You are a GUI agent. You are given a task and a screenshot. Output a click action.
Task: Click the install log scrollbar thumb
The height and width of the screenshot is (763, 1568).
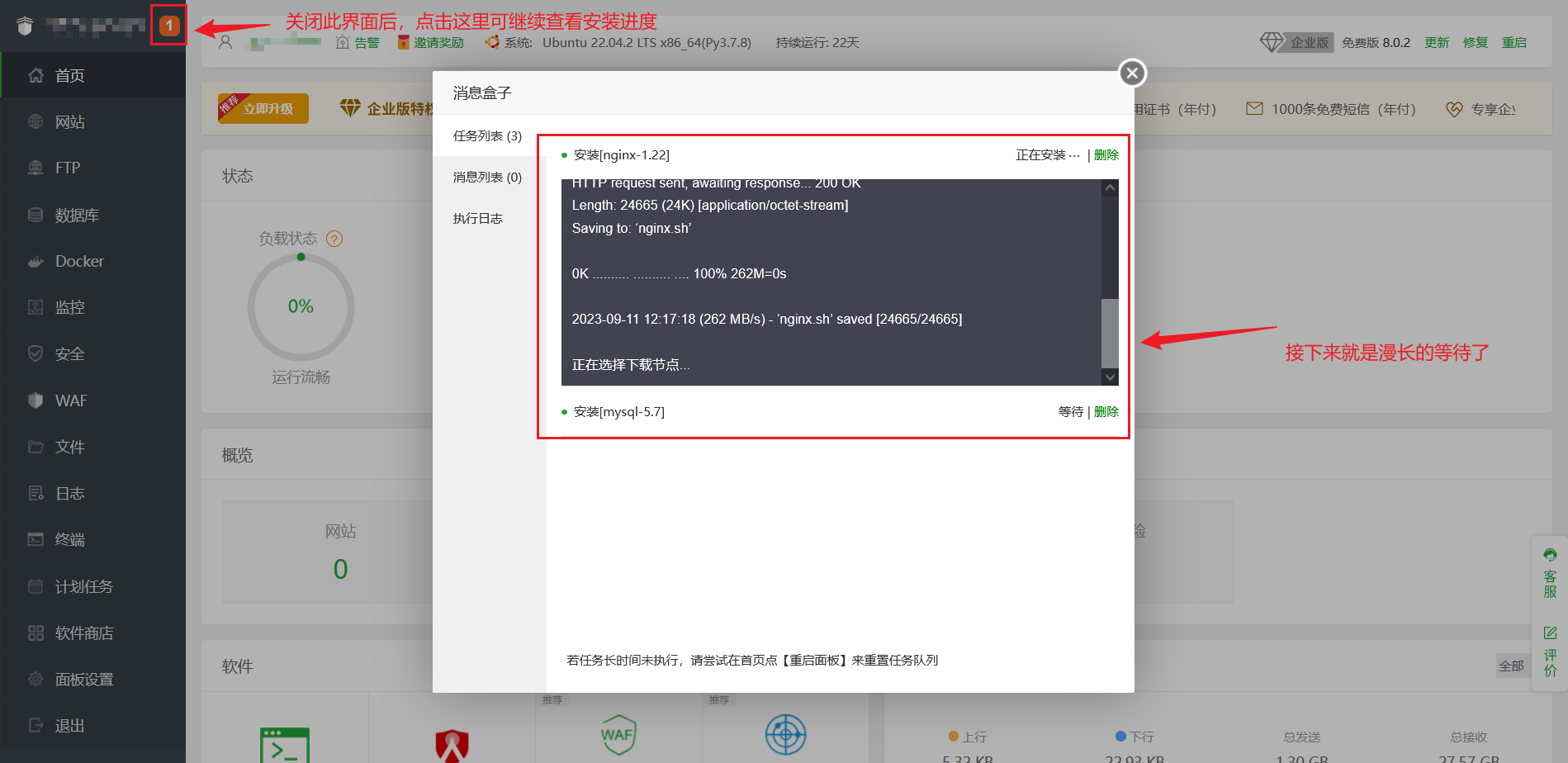[1110, 333]
